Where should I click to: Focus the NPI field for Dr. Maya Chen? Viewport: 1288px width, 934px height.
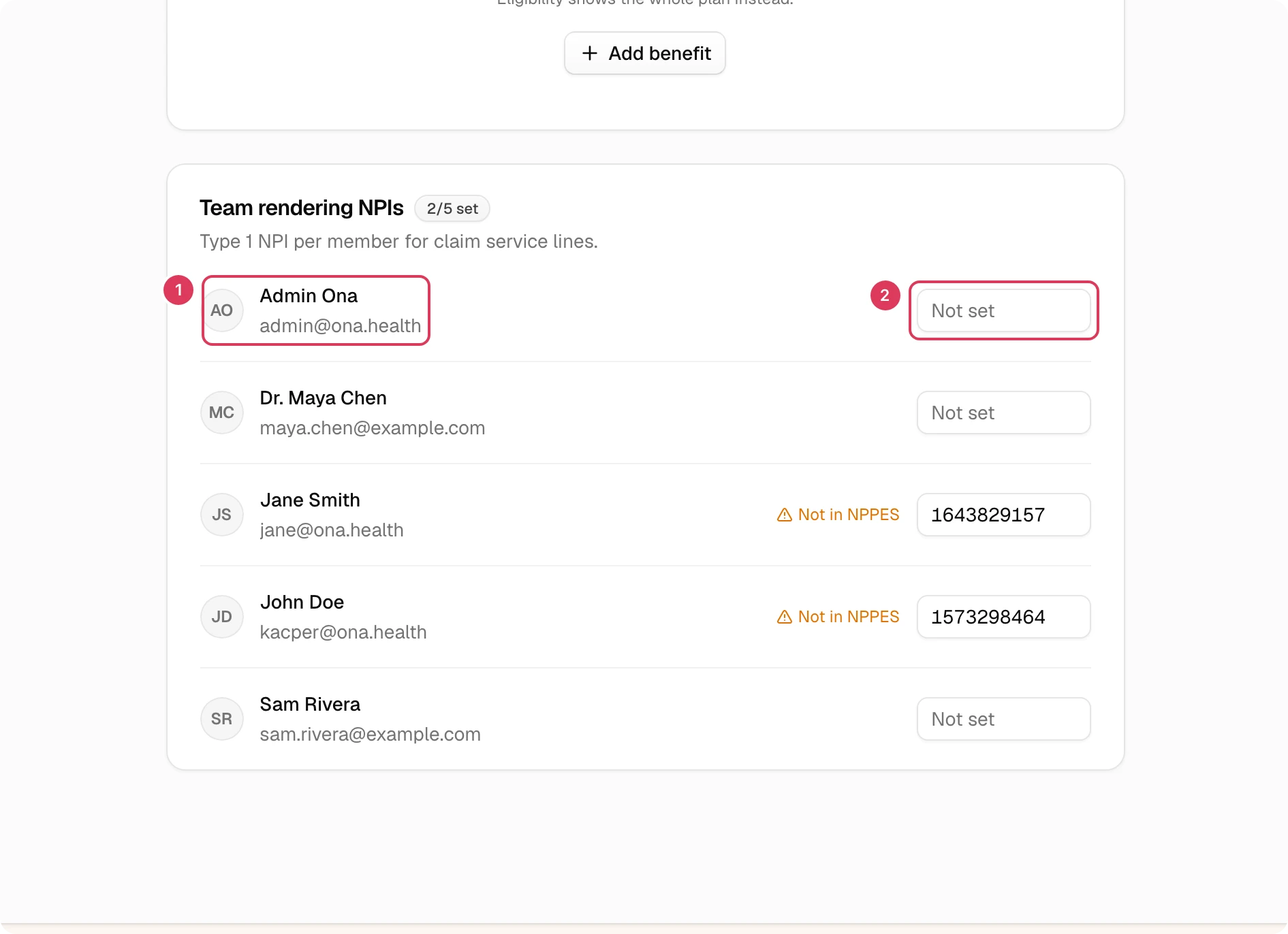click(x=1004, y=413)
